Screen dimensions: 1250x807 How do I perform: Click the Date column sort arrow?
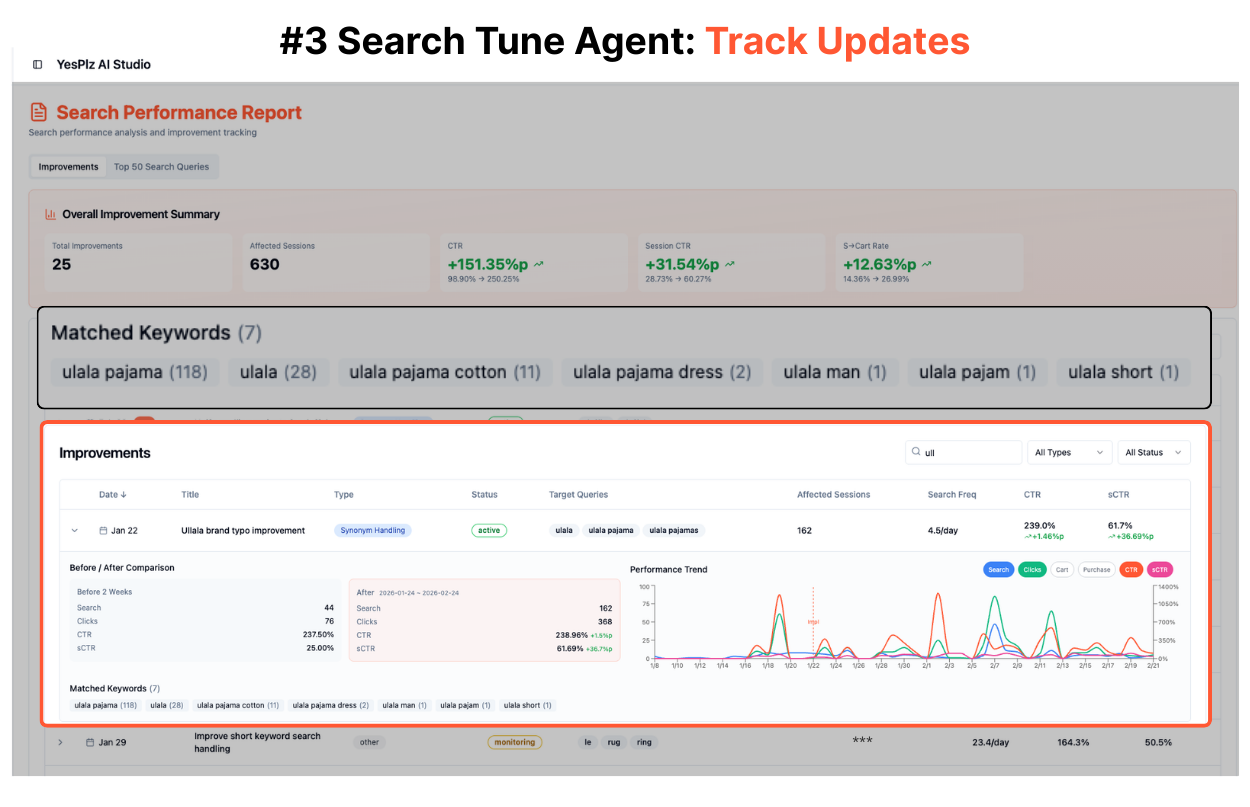click(123, 495)
